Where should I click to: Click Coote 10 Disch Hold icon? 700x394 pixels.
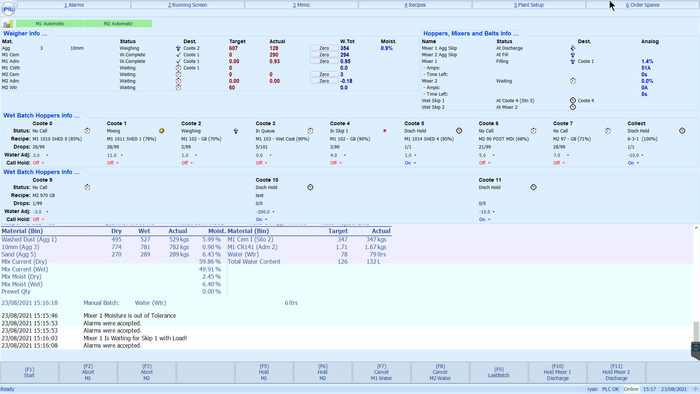[x=310, y=187]
